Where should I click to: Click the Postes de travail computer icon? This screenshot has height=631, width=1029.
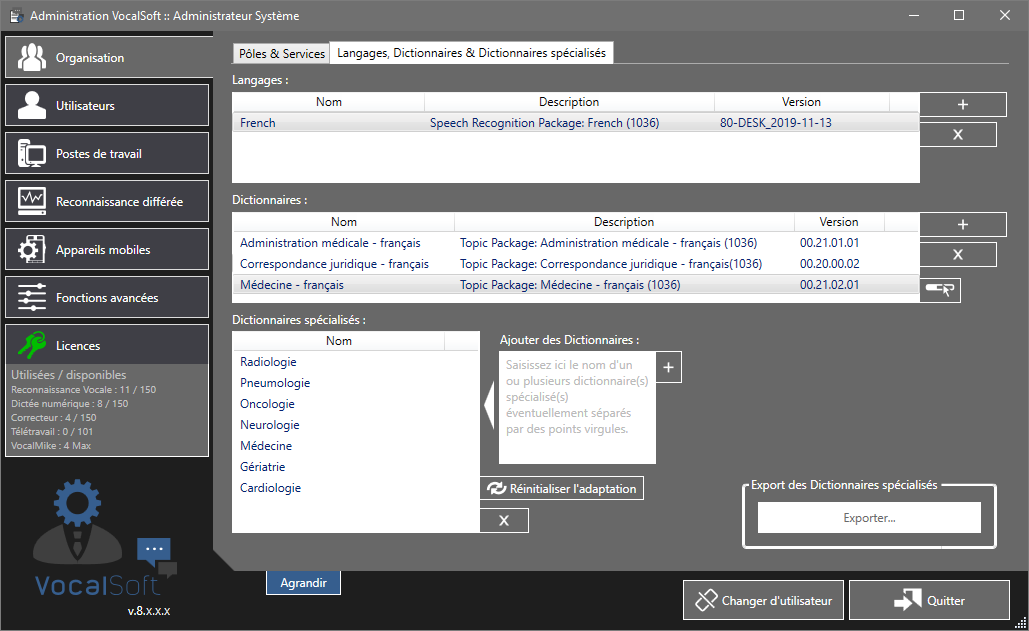32,153
